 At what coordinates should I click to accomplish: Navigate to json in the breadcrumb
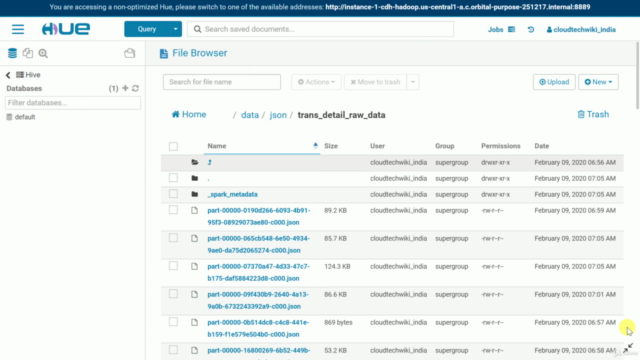click(278, 115)
